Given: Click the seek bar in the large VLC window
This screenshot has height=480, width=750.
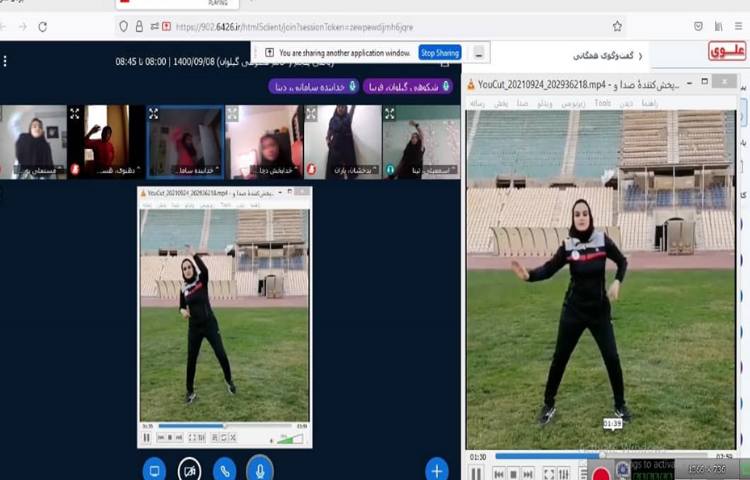Looking at the screenshot, I should pyautogui.click(x=601, y=456).
